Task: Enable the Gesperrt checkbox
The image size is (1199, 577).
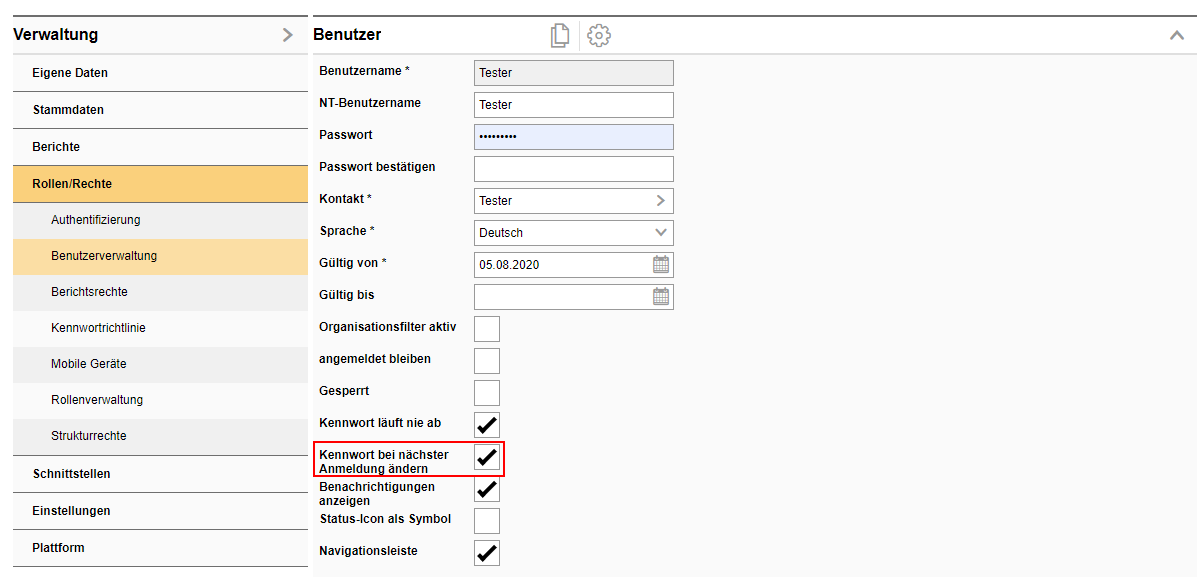Action: pyautogui.click(x=487, y=393)
